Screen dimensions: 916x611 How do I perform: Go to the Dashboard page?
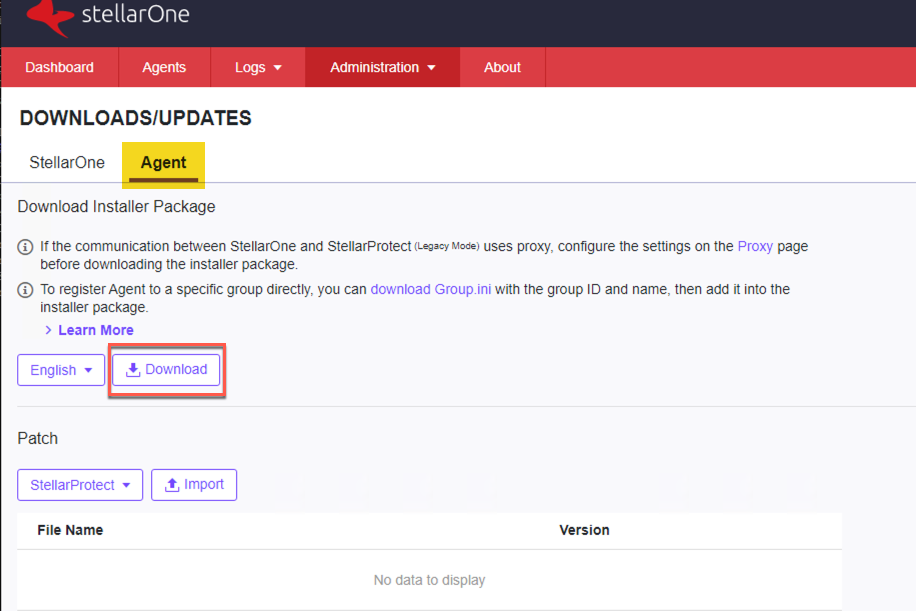point(60,68)
